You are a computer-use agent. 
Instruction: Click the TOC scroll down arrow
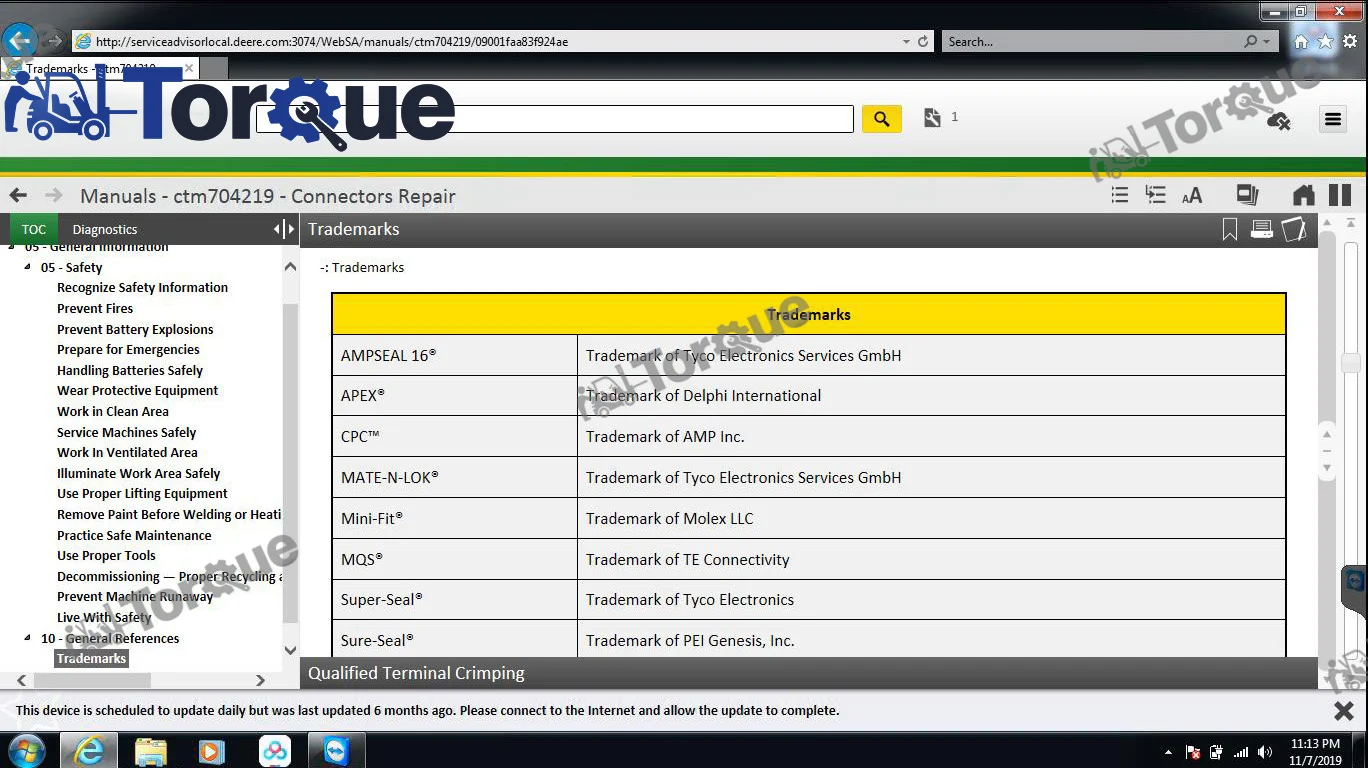290,650
